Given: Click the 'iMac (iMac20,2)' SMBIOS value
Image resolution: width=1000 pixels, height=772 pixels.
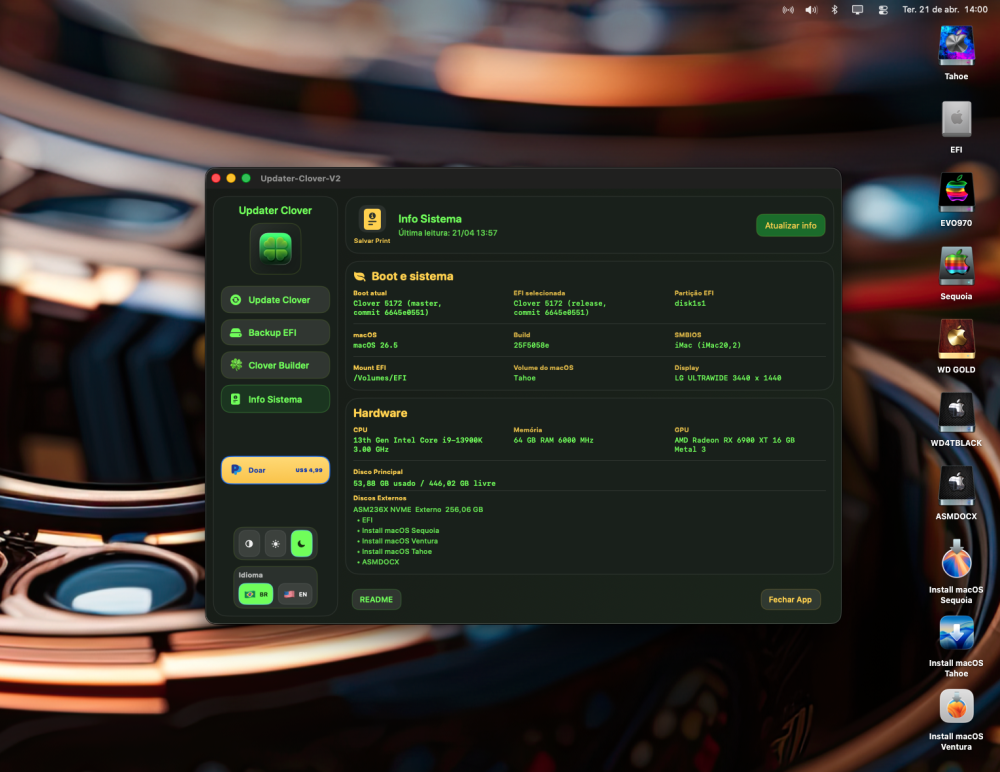Looking at the screenshot, I should 708,345.
